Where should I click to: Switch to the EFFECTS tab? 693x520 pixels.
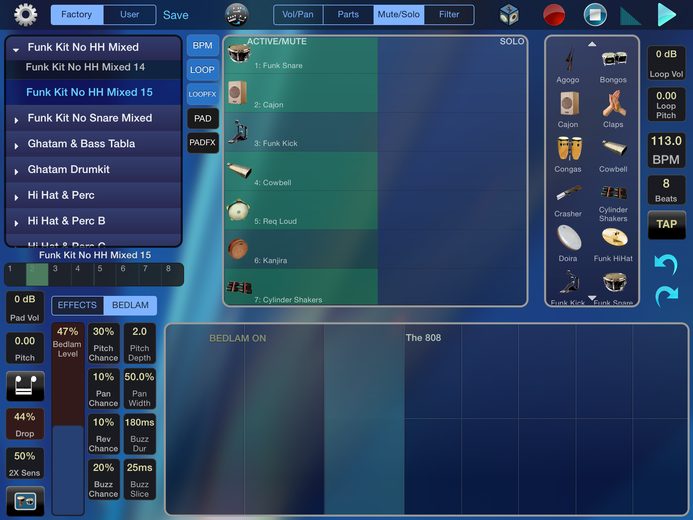[77, 305]
